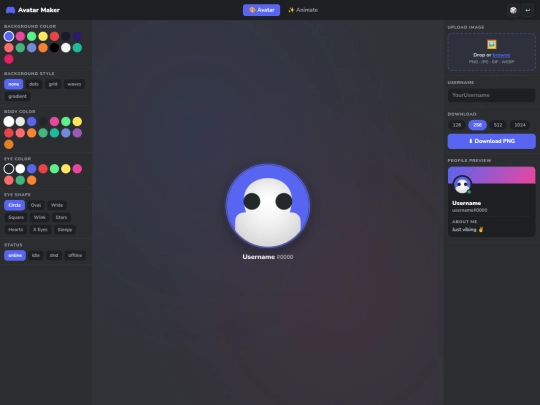
Task: Pick the yellow eye color swatch
Action: pos(66,169)
